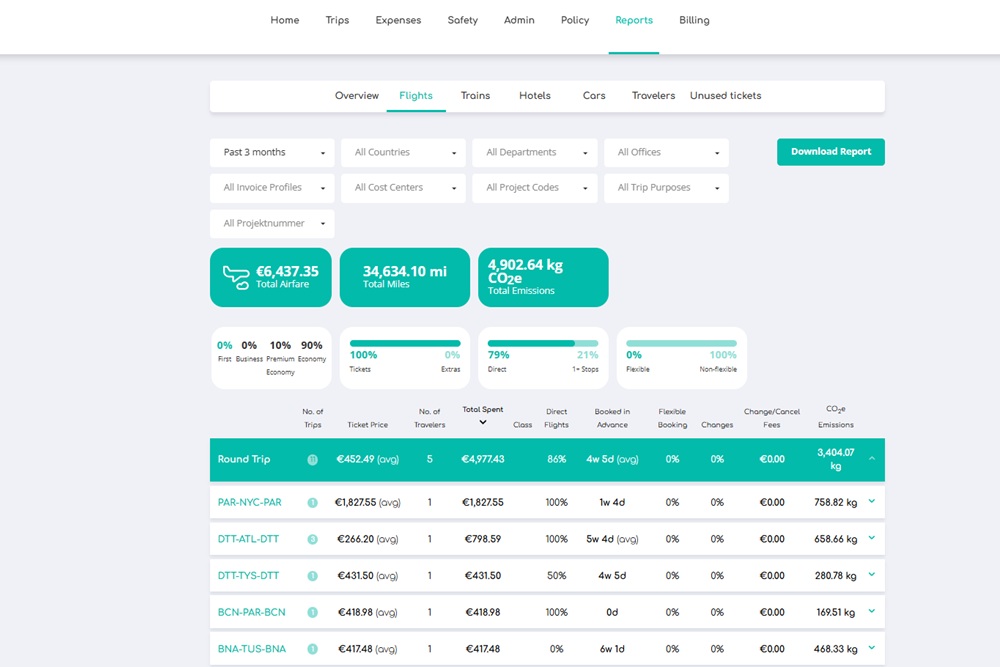This screenshot has height=667, width=1000.
Task: Open the All Trip Purposes dropdown
Action: (666, 188)
